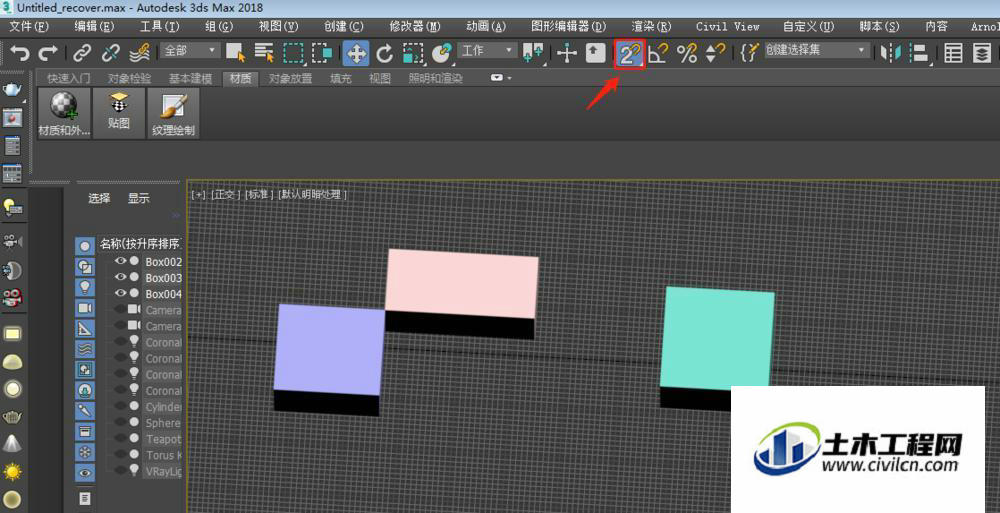This screenshot has height=513, width=1000.
Task: Activate the Select and Scale tool
Action: click(413, 52)
